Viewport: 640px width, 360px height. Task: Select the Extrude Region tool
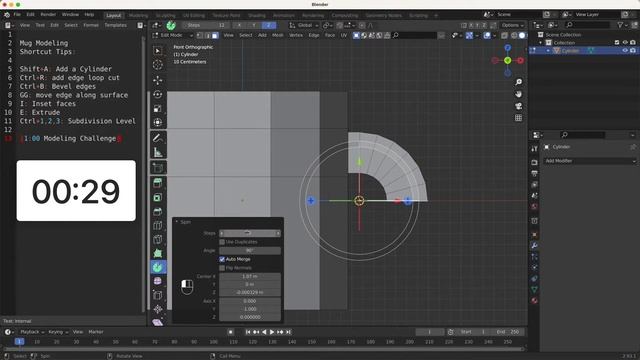pos(158,183)
